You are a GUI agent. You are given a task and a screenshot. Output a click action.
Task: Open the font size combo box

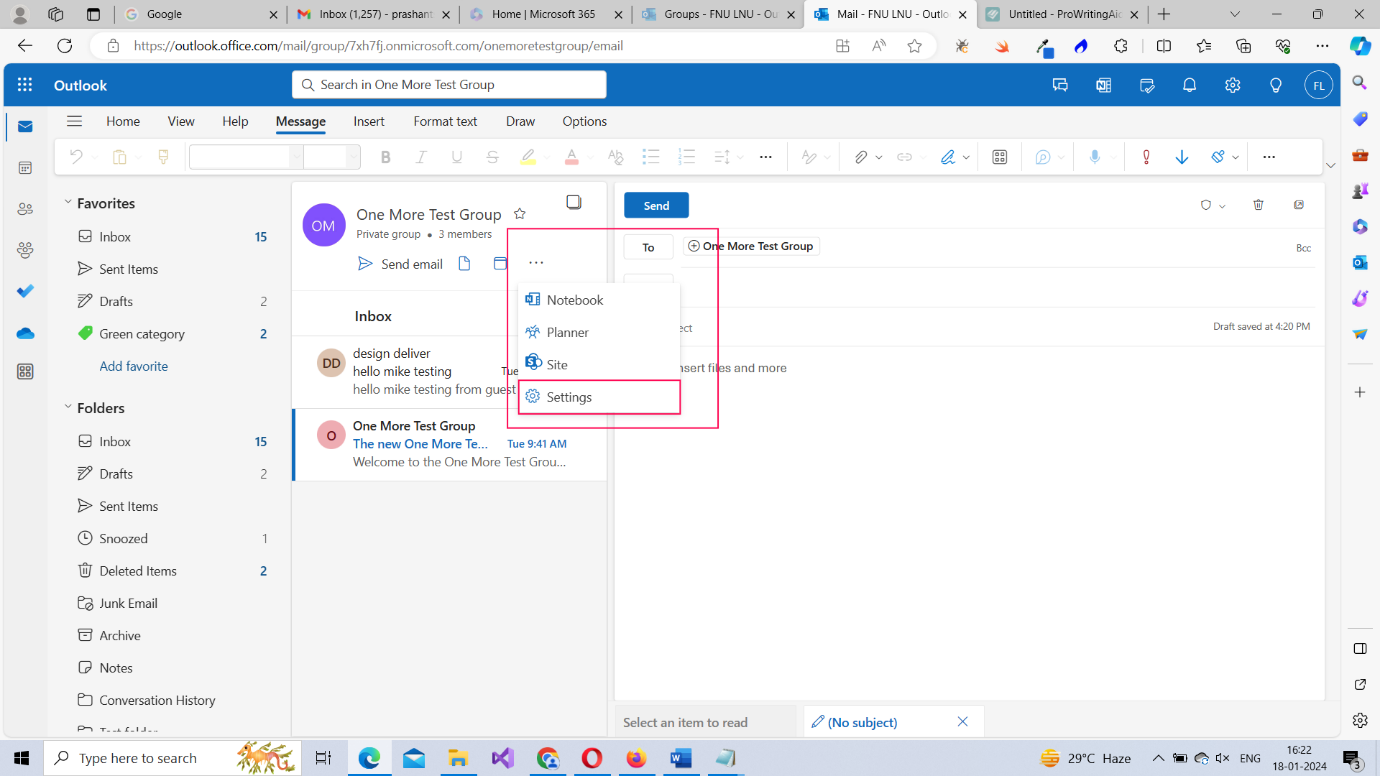click(x=332, y=157)
